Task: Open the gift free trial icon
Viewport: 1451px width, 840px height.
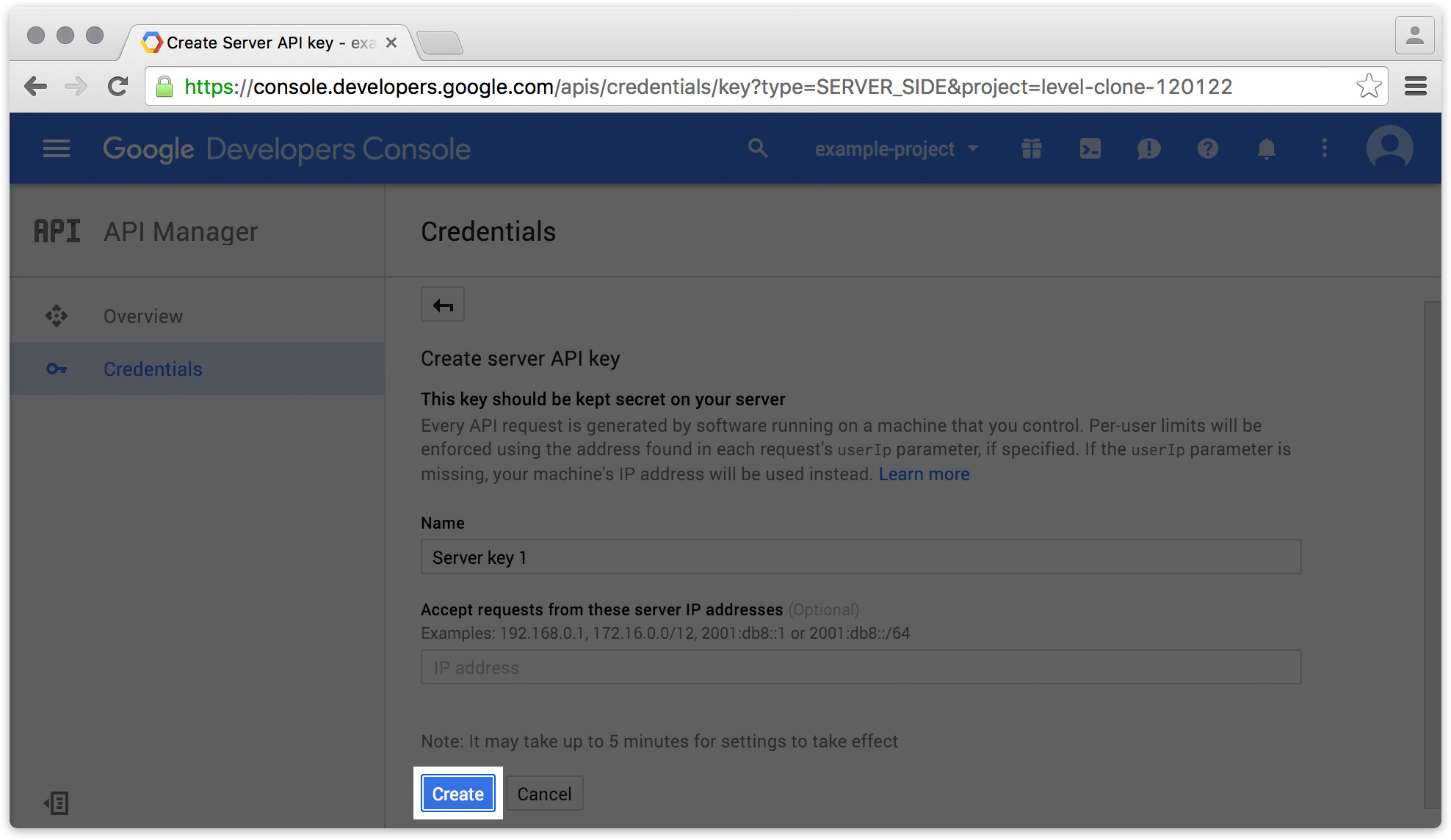Action: tap(1031, 149)
